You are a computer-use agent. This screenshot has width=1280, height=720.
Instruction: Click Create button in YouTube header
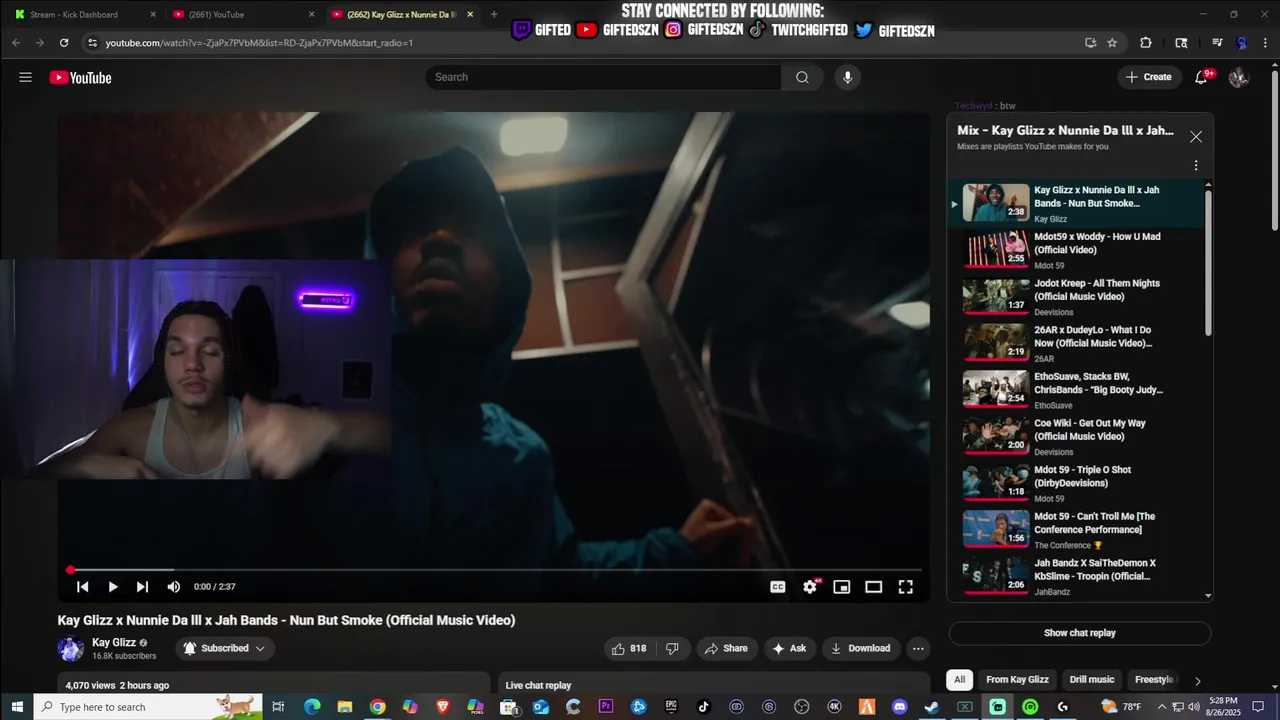pyautogui.click(x=1148, y=77)
